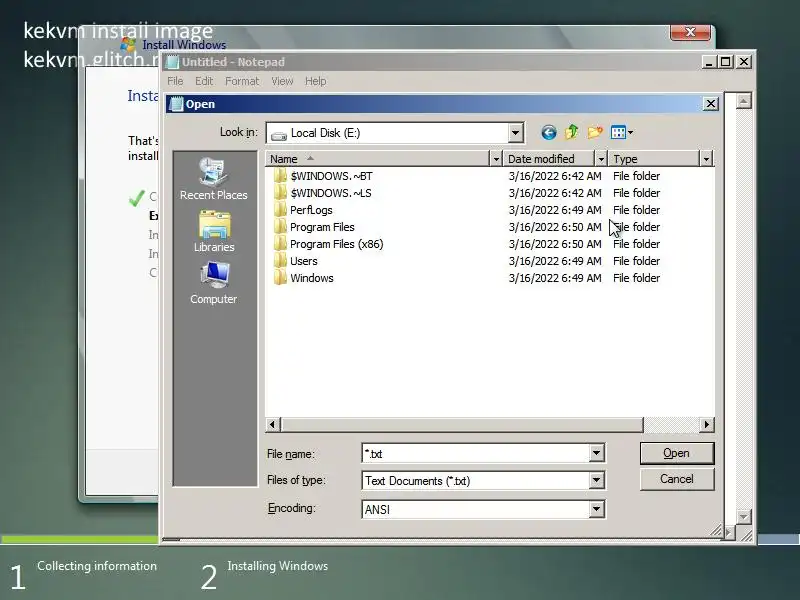Click the Cancel button

677,479
